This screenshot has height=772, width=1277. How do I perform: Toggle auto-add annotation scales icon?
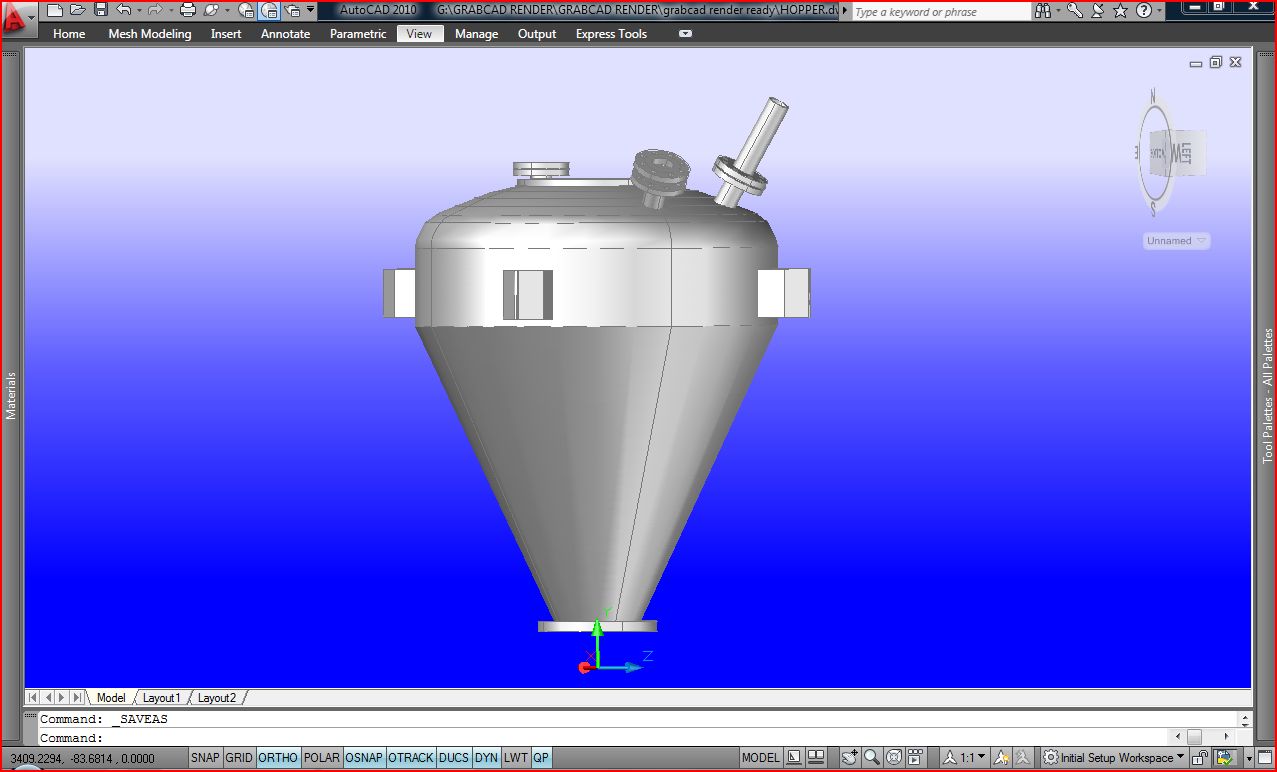pyautogui.click(x=1024, y=758)
